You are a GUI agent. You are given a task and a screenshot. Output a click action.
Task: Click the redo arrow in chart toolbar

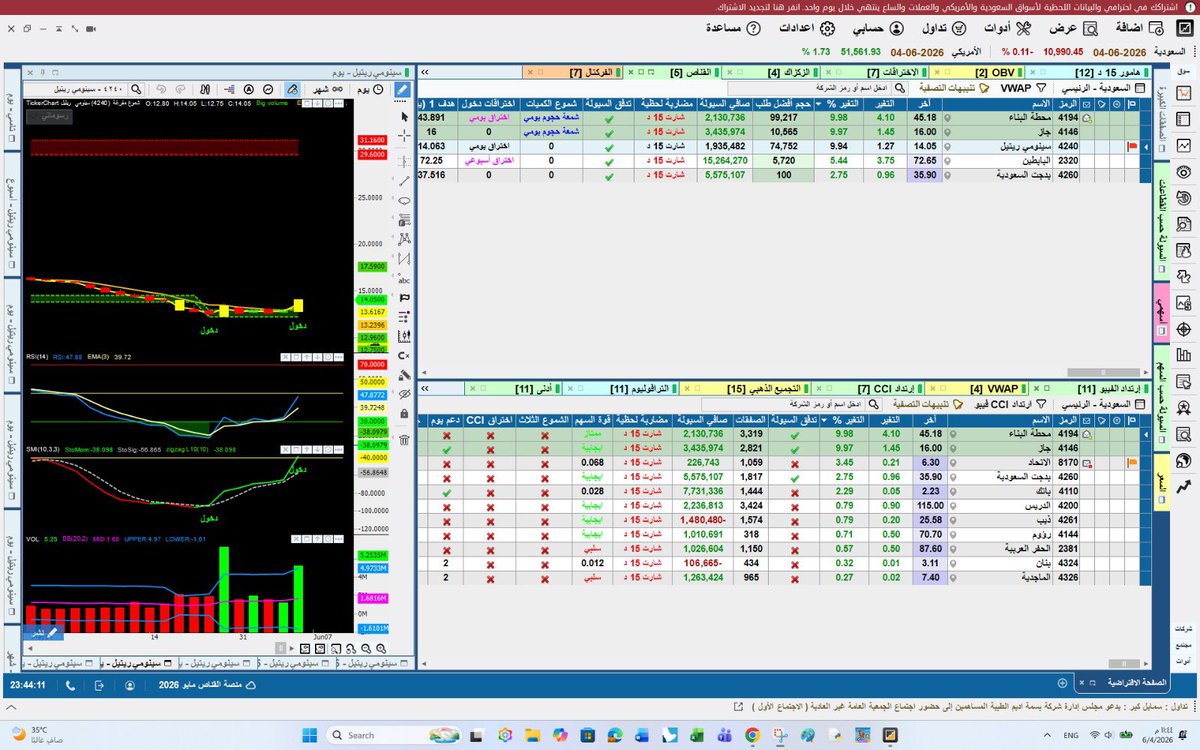[180, 90]
